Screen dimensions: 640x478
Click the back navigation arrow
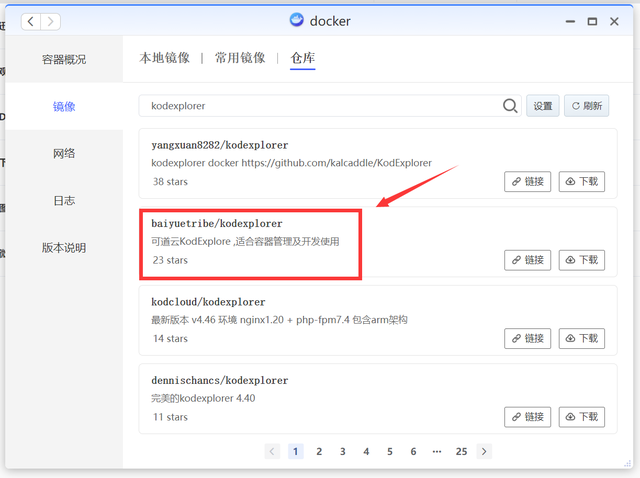tap(31, 22)
